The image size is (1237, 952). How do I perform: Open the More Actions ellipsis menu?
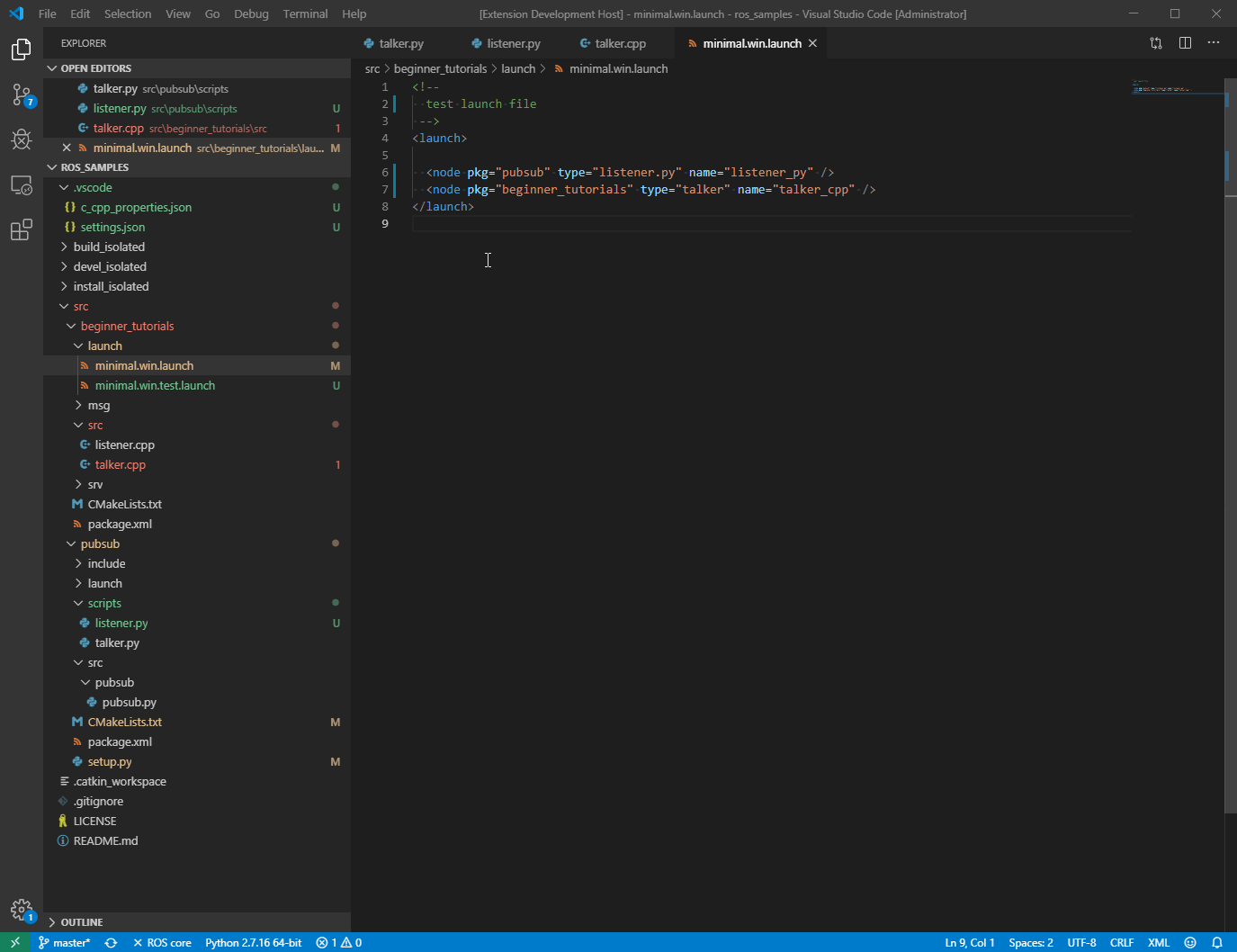tap(1214, 42)
